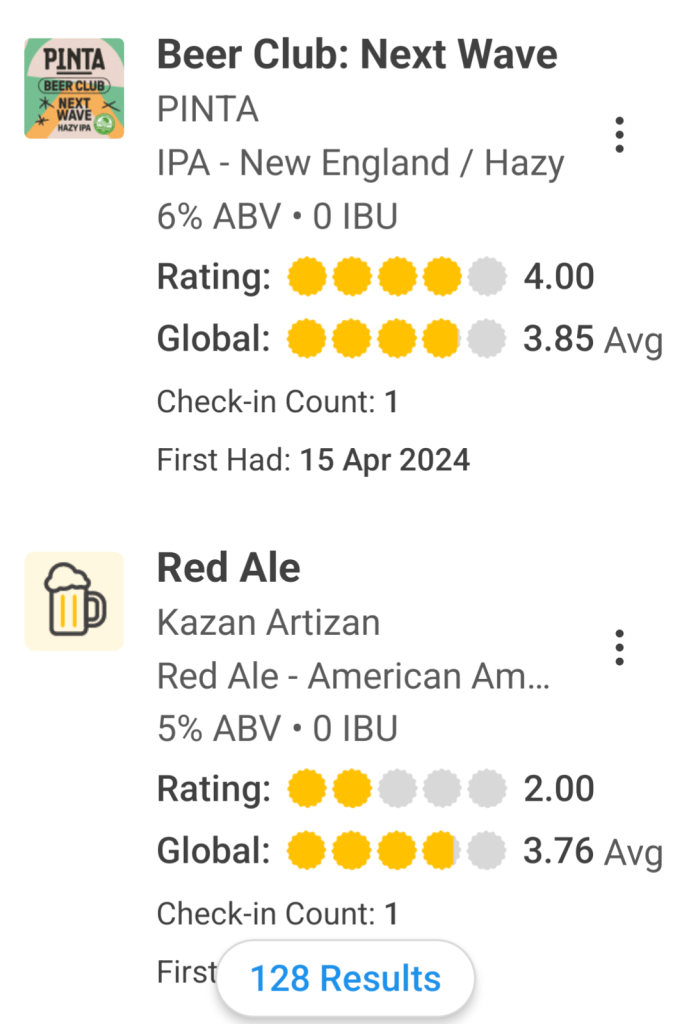
Task: Tap Check-in Count for Beer Club: Next Wave
Action: coord(278,402)
